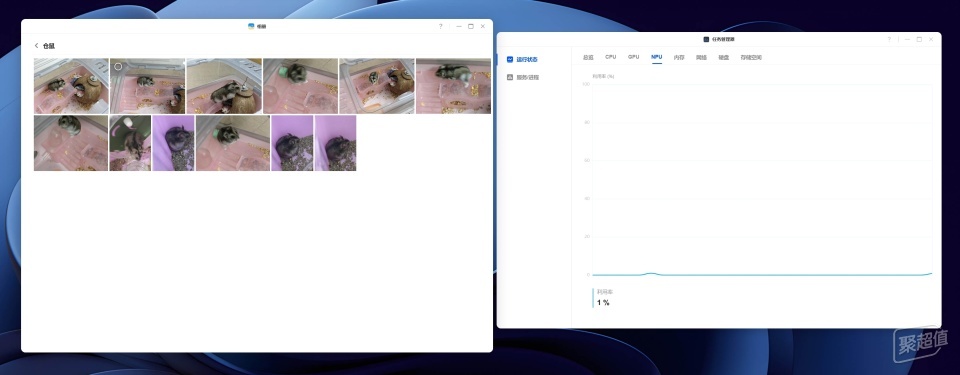
Task: Select the NPU tab
Action: pyautogui.click(x=656, y=57)
